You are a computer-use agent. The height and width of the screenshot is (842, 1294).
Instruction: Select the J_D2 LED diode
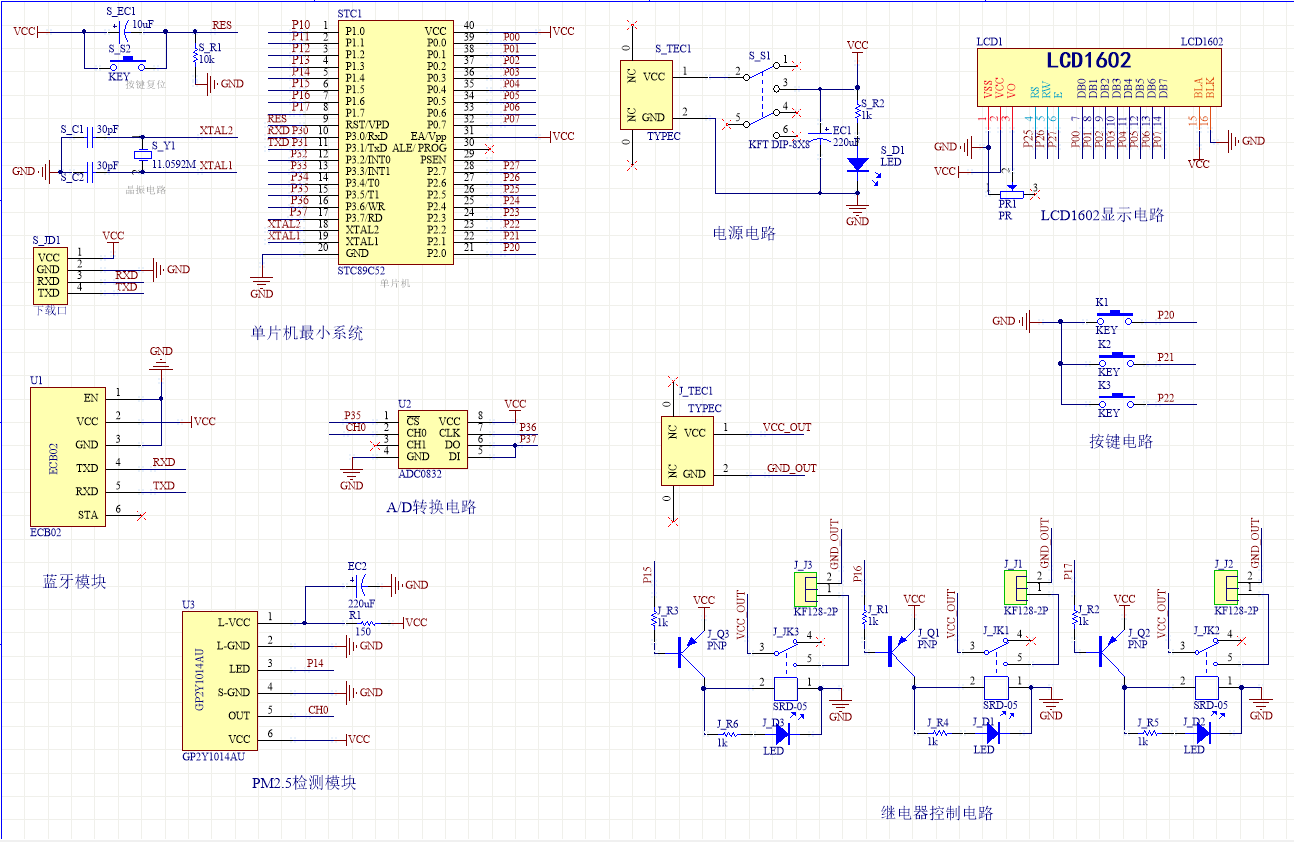[1203, 734]
